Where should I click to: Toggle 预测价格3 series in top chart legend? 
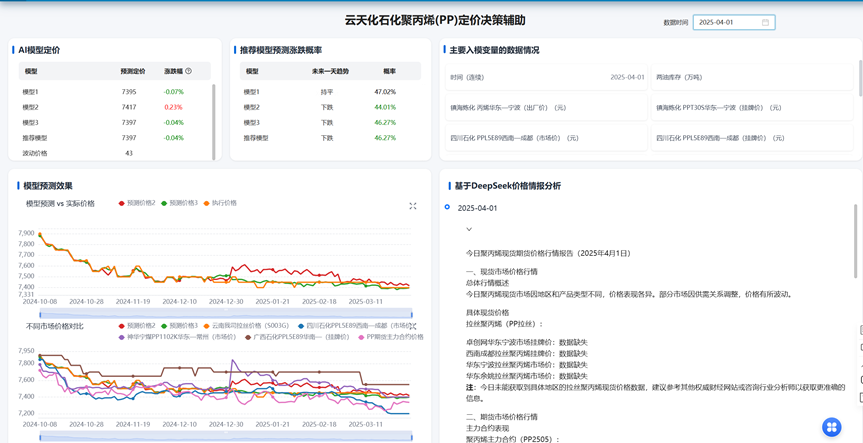[x=180, y=203]
